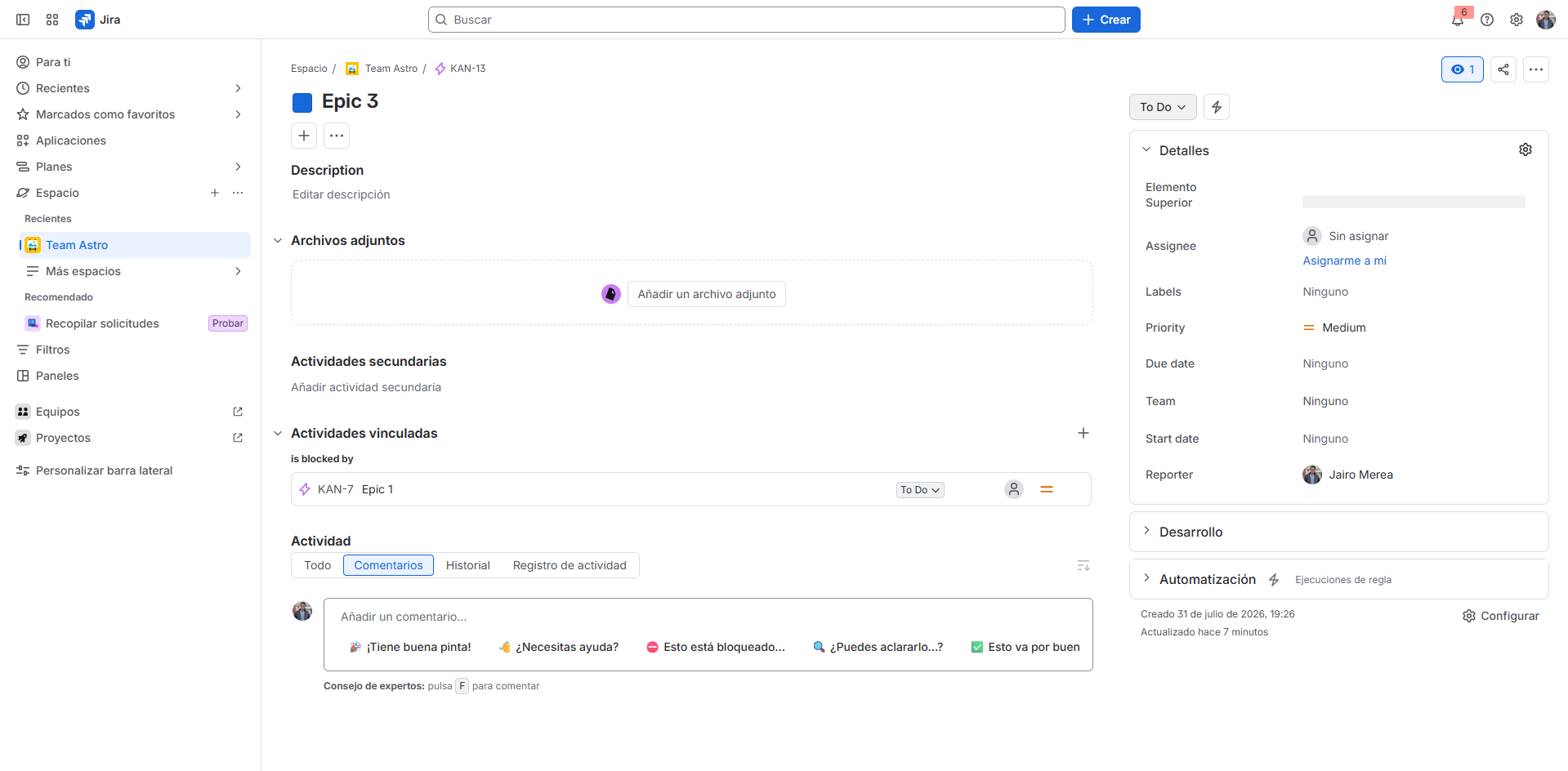Click Configurar at the bottom right

point(1501,616)
